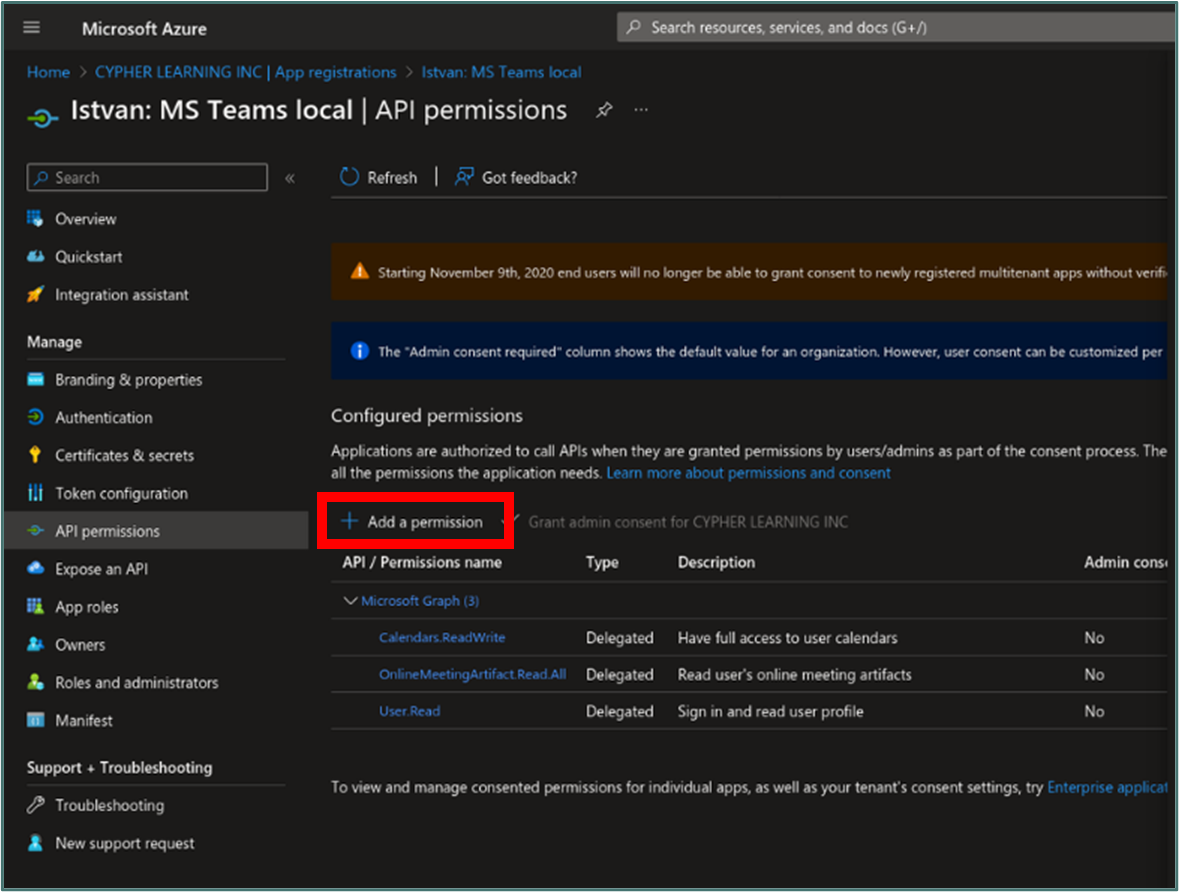Click the Admin consent column header
Viewport: 1179px width, 892px height.
1125,563
